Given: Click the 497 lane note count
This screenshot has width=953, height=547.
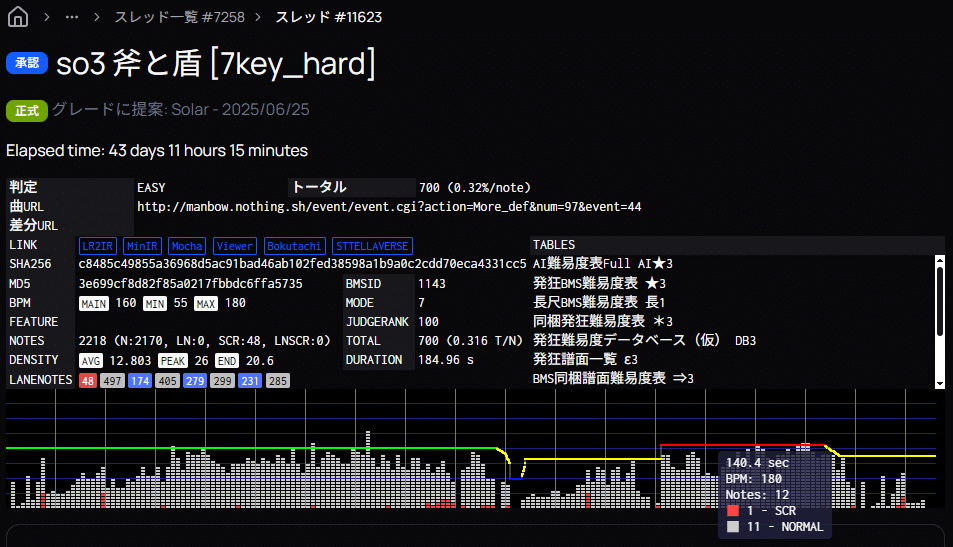Looking at the screenshot, I should (112, 381).
